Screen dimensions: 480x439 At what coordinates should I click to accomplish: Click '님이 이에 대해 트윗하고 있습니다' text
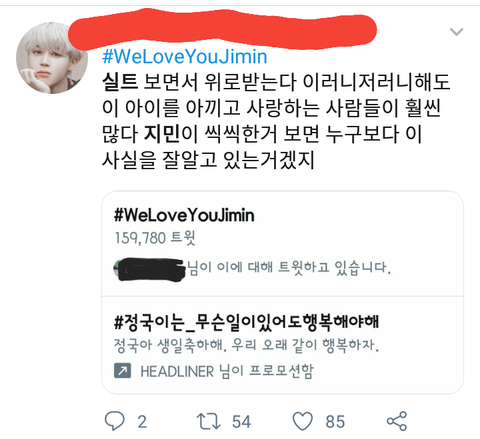[289, 268]
